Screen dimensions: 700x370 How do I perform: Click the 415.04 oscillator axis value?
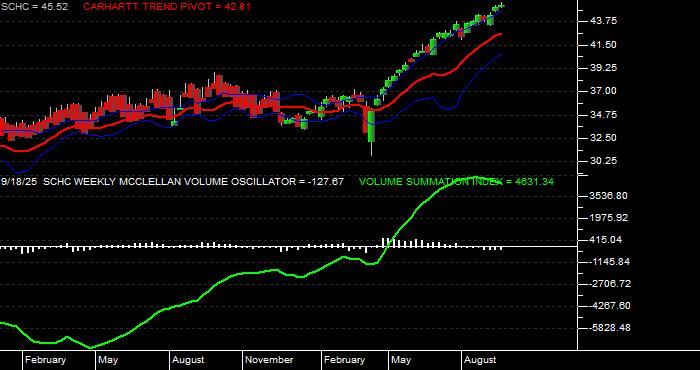[x=606, y=240]
